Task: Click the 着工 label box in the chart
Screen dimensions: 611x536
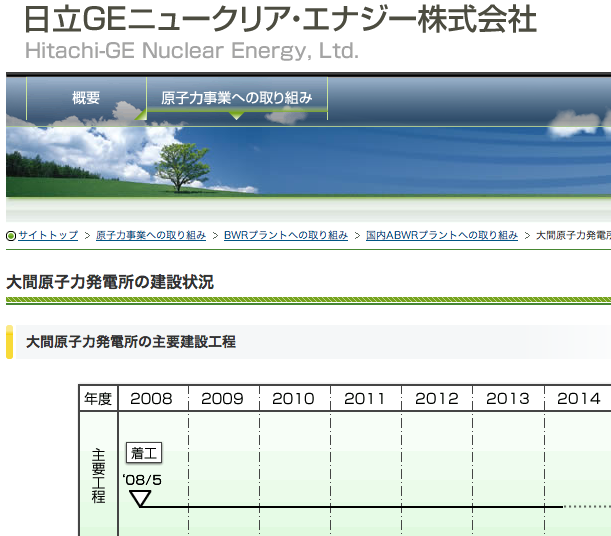Action: [x=144, y=453]
